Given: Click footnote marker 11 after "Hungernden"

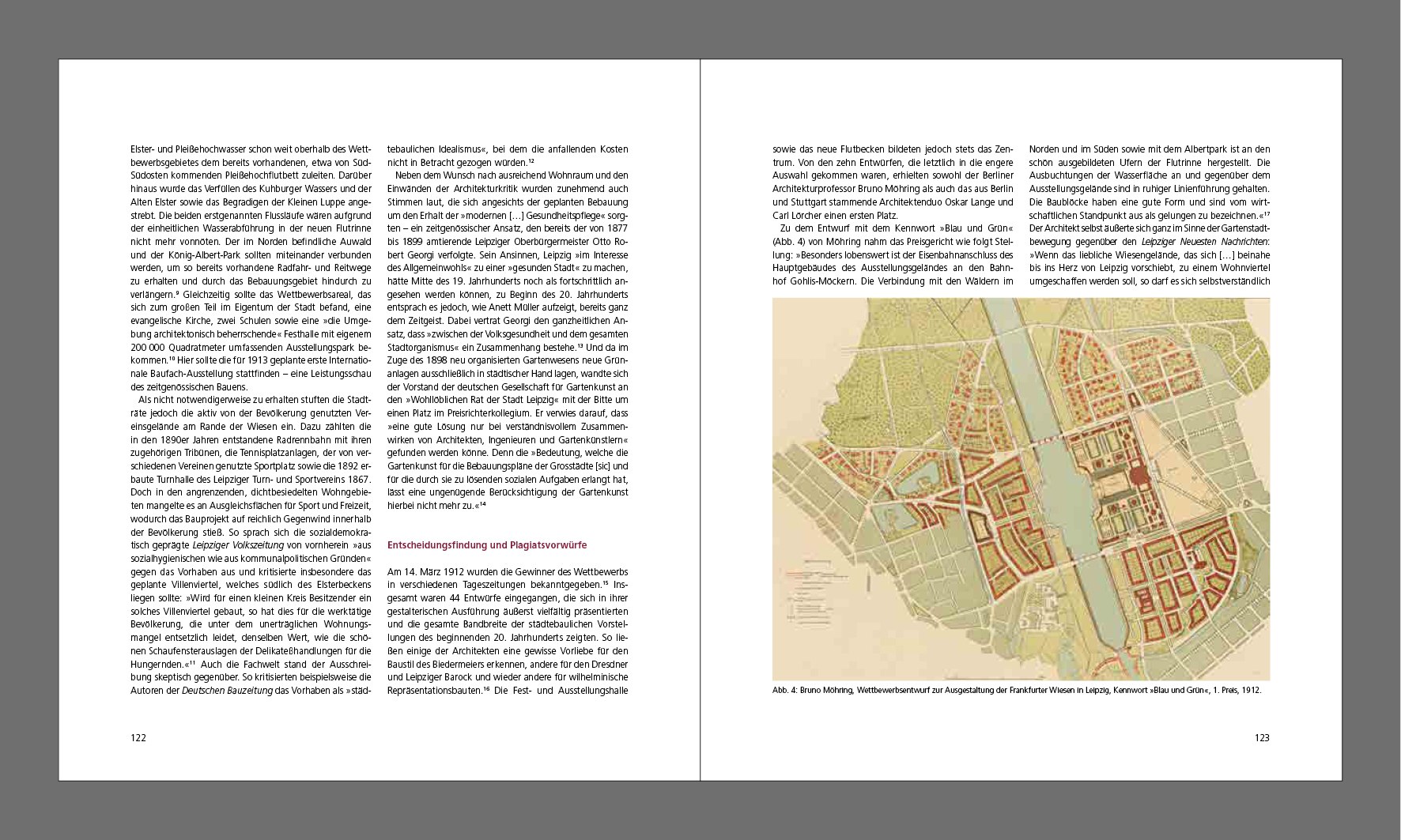Looking at the screenshot, I should point(191,663).
